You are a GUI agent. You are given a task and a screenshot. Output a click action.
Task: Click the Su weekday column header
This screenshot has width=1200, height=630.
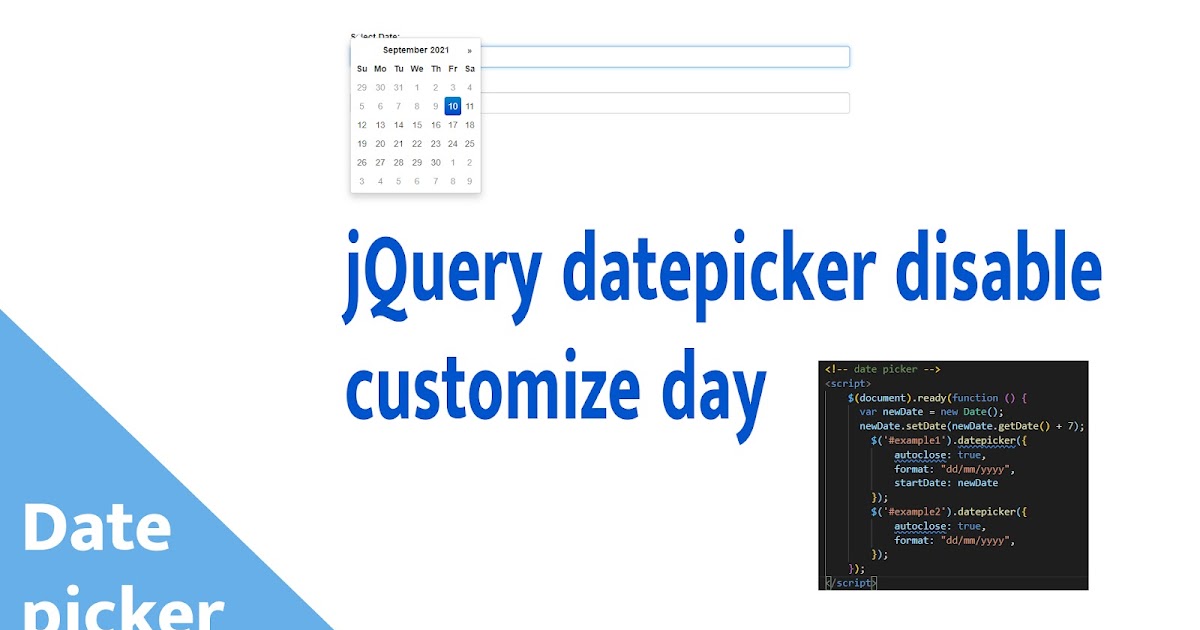click(361, 68)
